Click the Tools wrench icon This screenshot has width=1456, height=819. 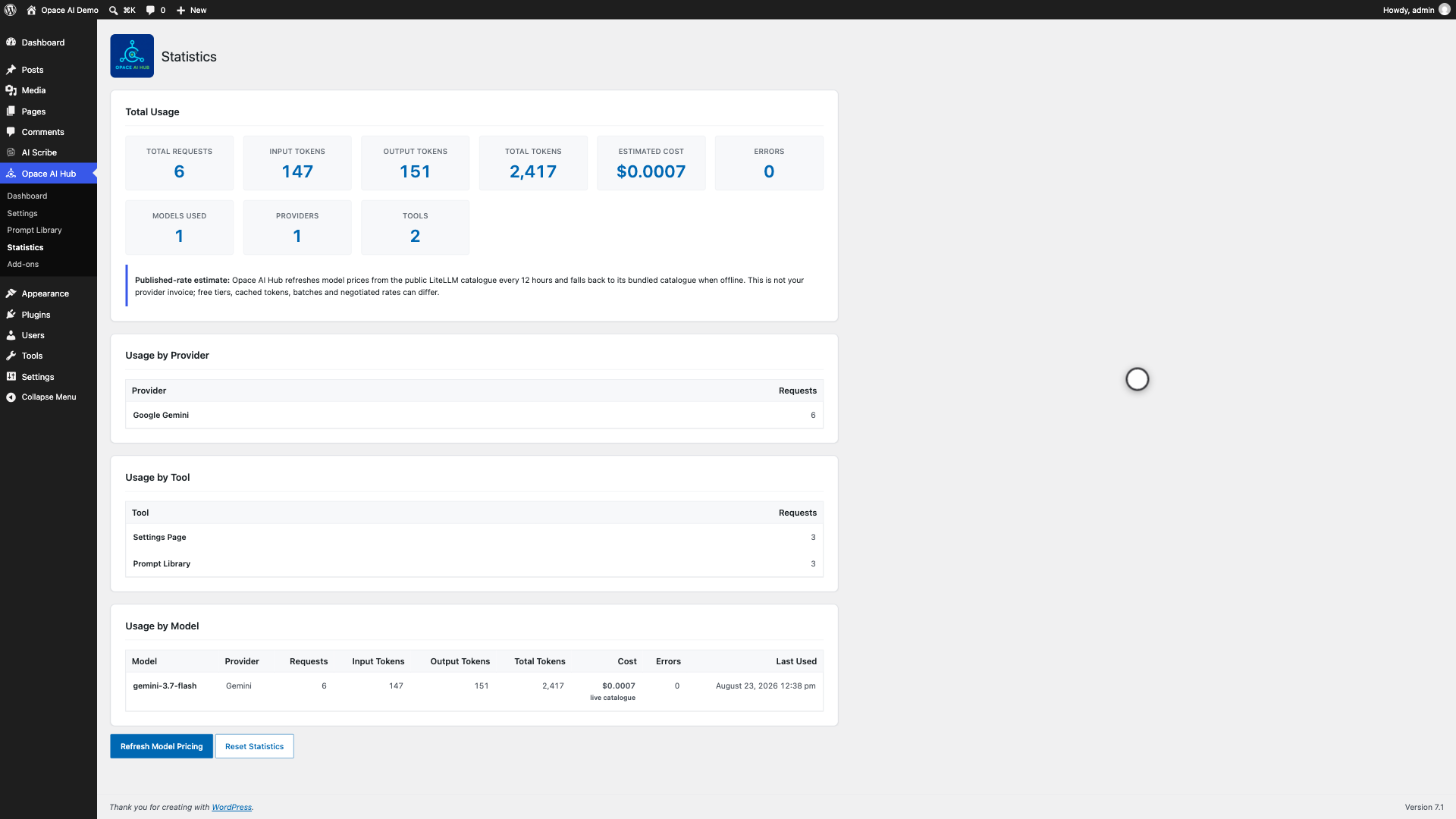tap(11, 356)
